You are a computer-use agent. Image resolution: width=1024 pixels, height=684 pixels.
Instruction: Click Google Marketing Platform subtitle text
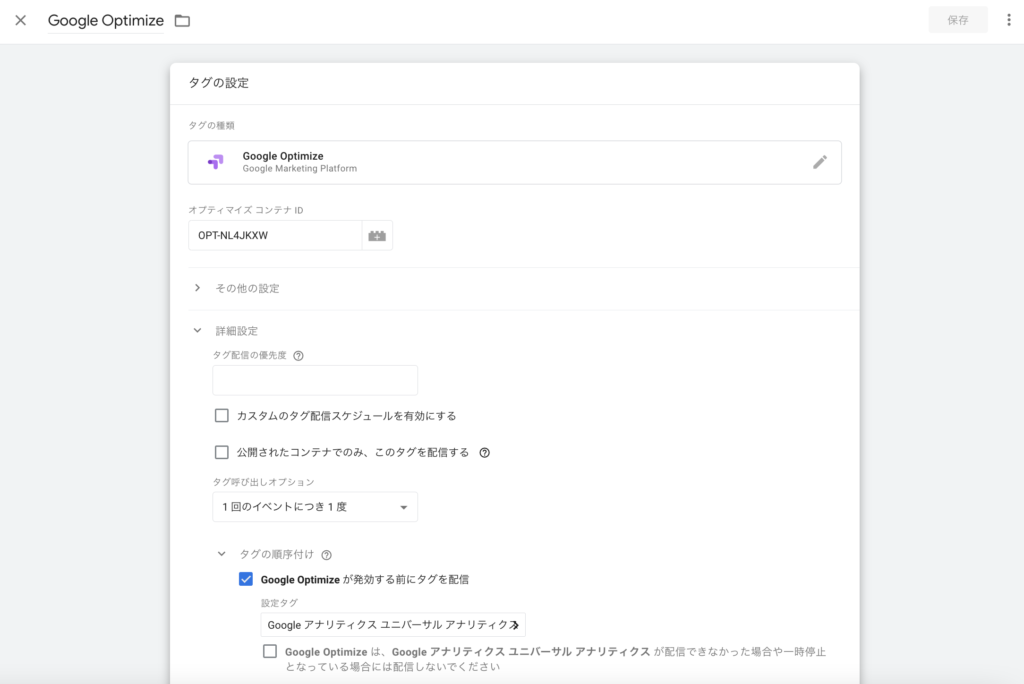click(x=300, y=169)
